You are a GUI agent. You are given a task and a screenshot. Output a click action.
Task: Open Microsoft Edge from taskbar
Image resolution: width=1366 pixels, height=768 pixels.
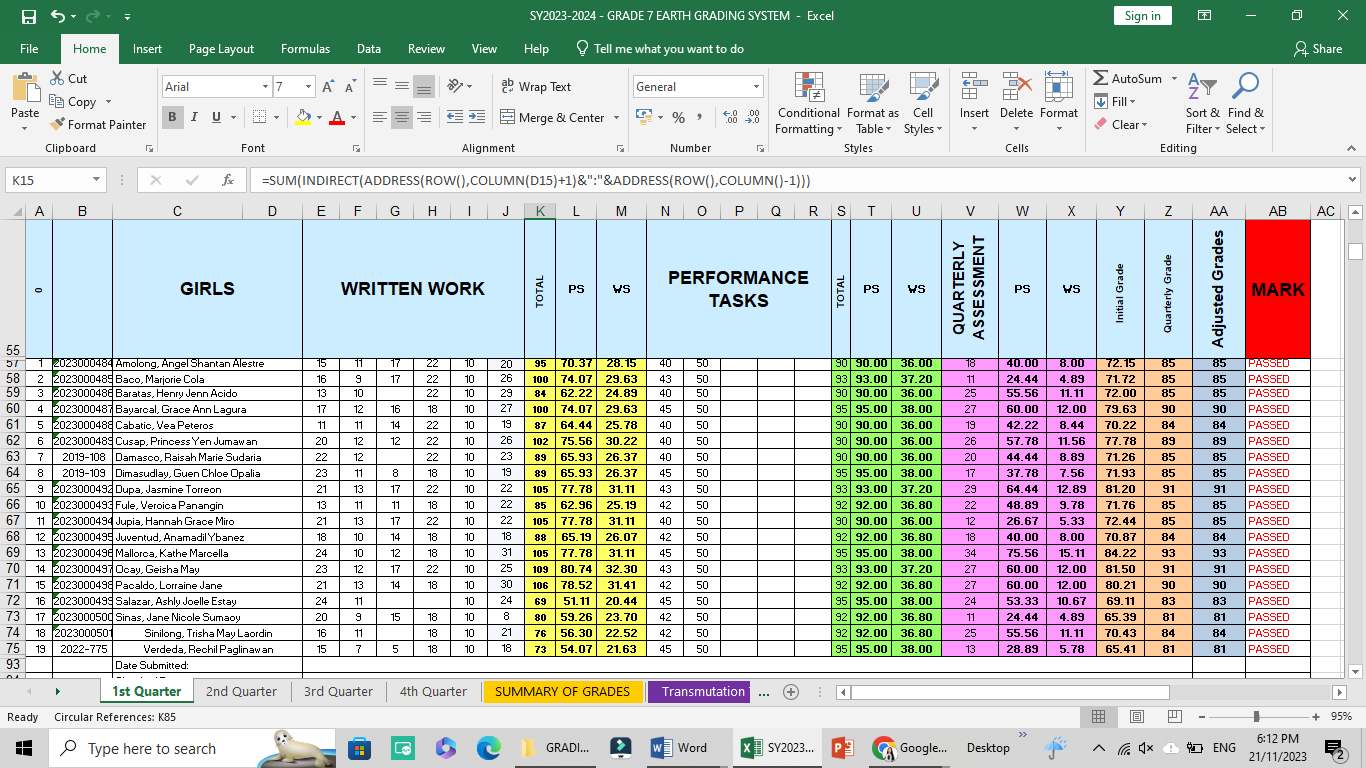(x=488, y=748)
